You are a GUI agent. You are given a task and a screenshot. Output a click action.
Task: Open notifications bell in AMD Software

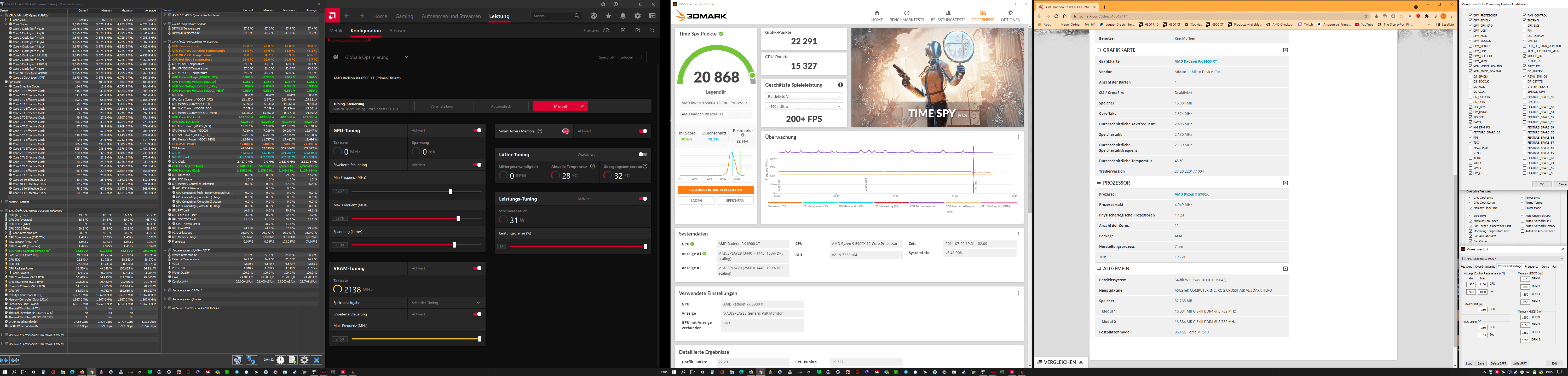pos(623,16)
